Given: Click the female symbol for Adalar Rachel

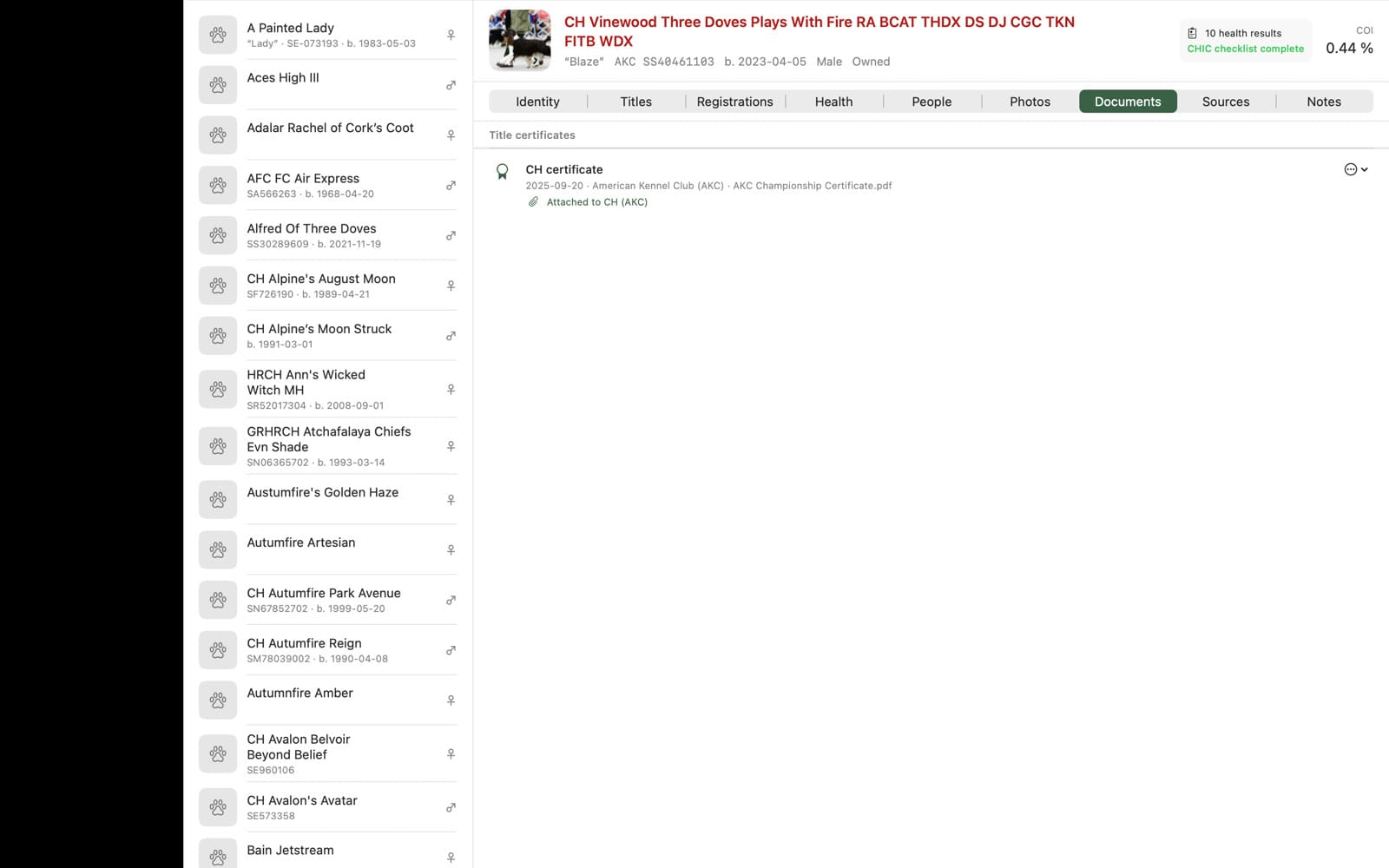Looking at the screenshot, I should (451, 135).
